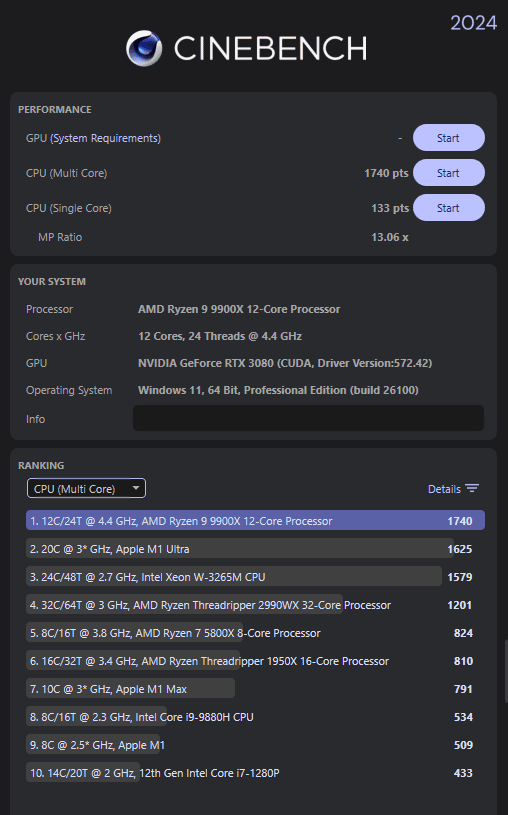Click the AMD Ryzen 9 9900X processor name
Screen dimensions: 508x815
coord(239,309)
